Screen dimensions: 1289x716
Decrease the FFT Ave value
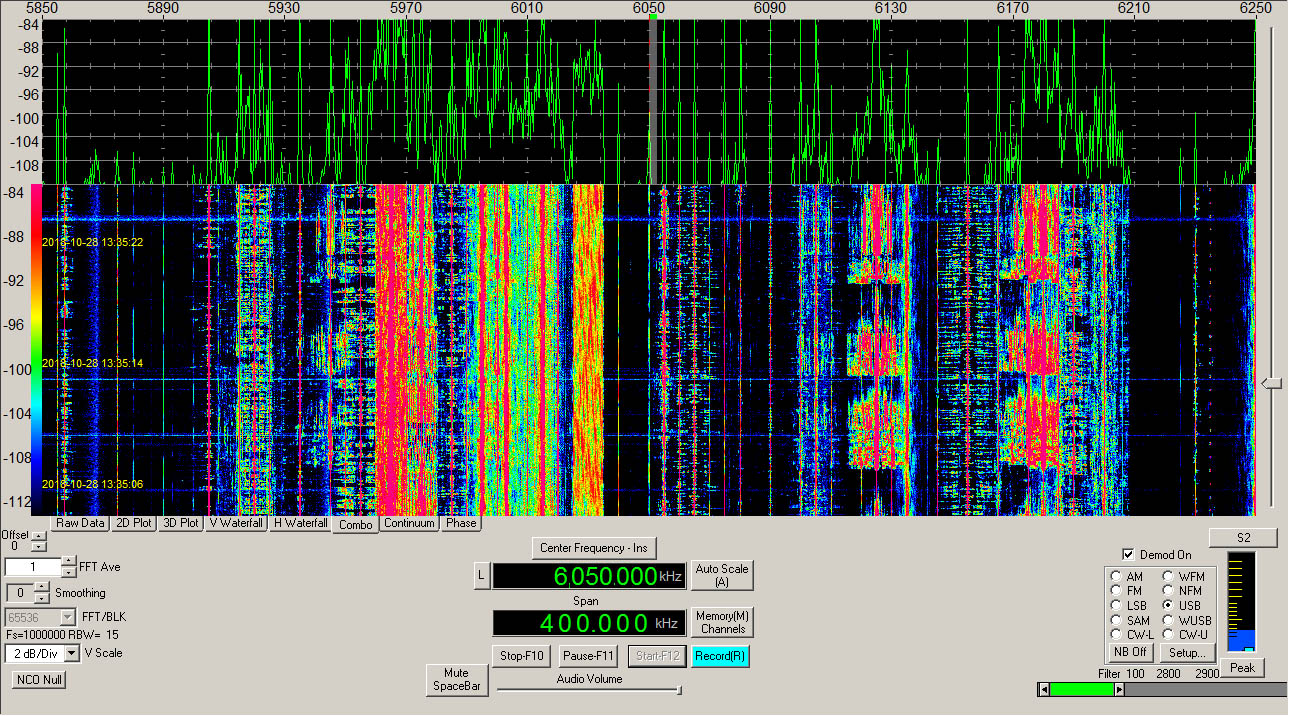(x=68, y=572)
